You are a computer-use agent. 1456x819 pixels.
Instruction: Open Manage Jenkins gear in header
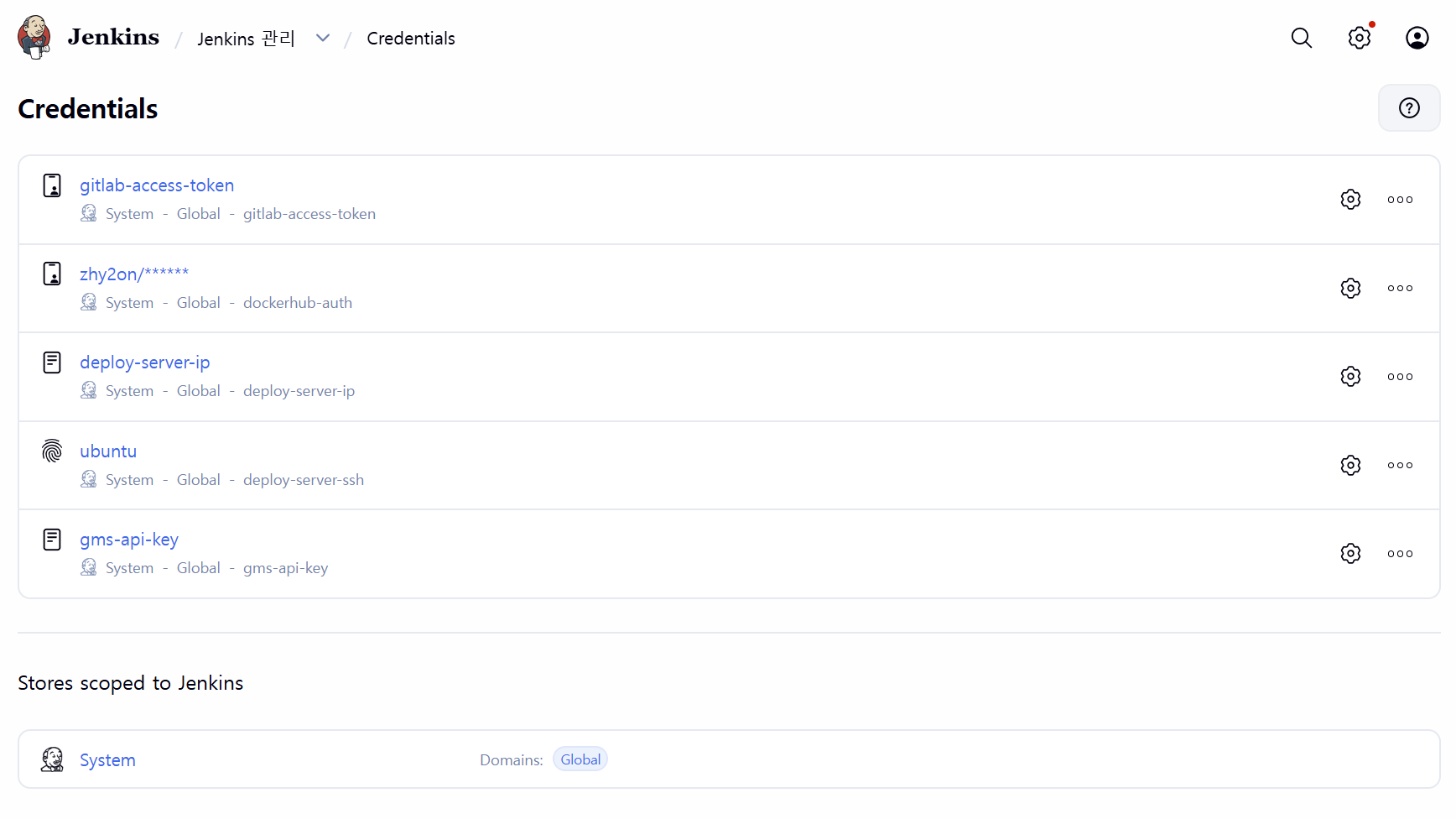pyautogui.click(x=1360, y=38)
